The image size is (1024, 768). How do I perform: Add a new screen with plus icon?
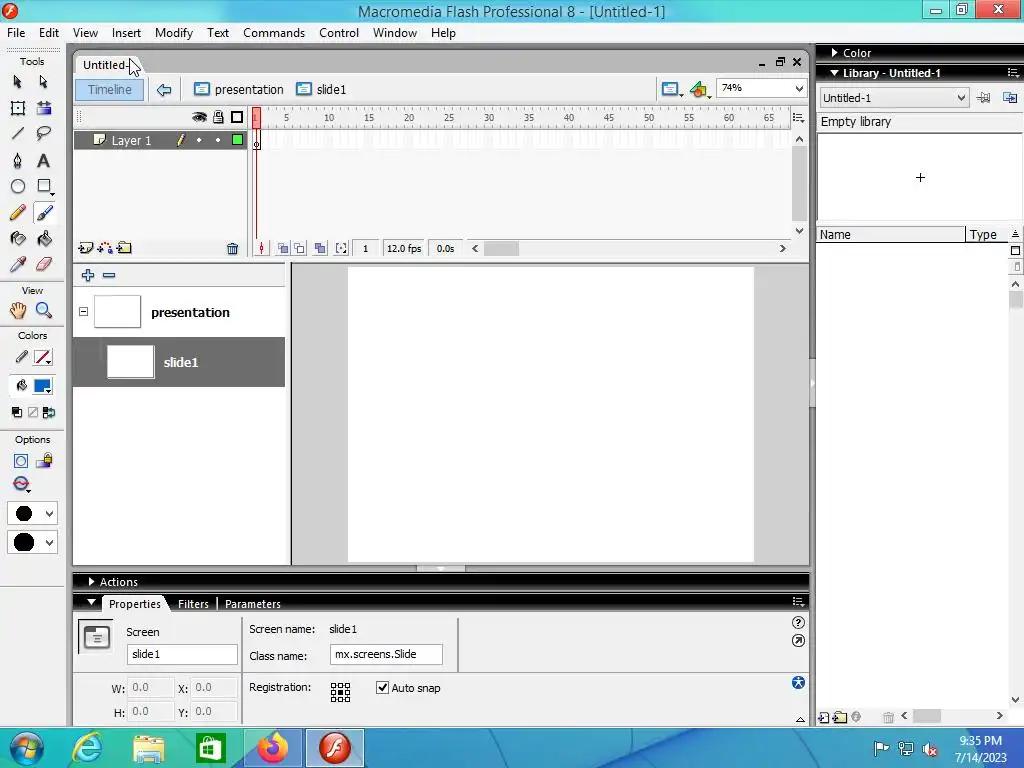[88, 276]
